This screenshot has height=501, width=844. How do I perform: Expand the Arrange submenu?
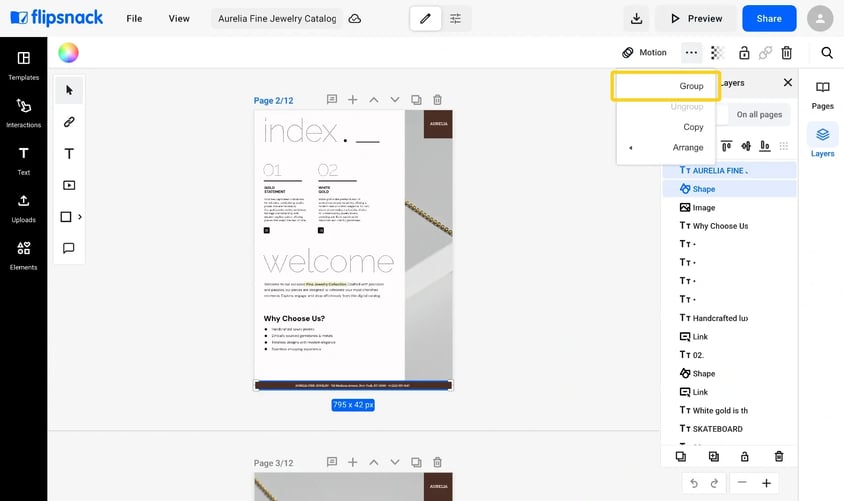tap(666, 147)
